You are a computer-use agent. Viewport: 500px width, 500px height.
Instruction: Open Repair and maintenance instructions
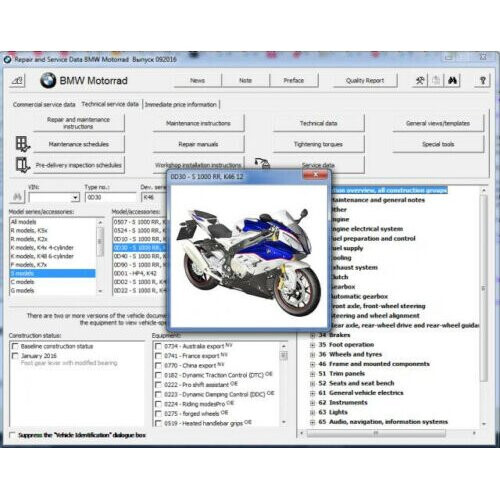[x=79, y=123]
